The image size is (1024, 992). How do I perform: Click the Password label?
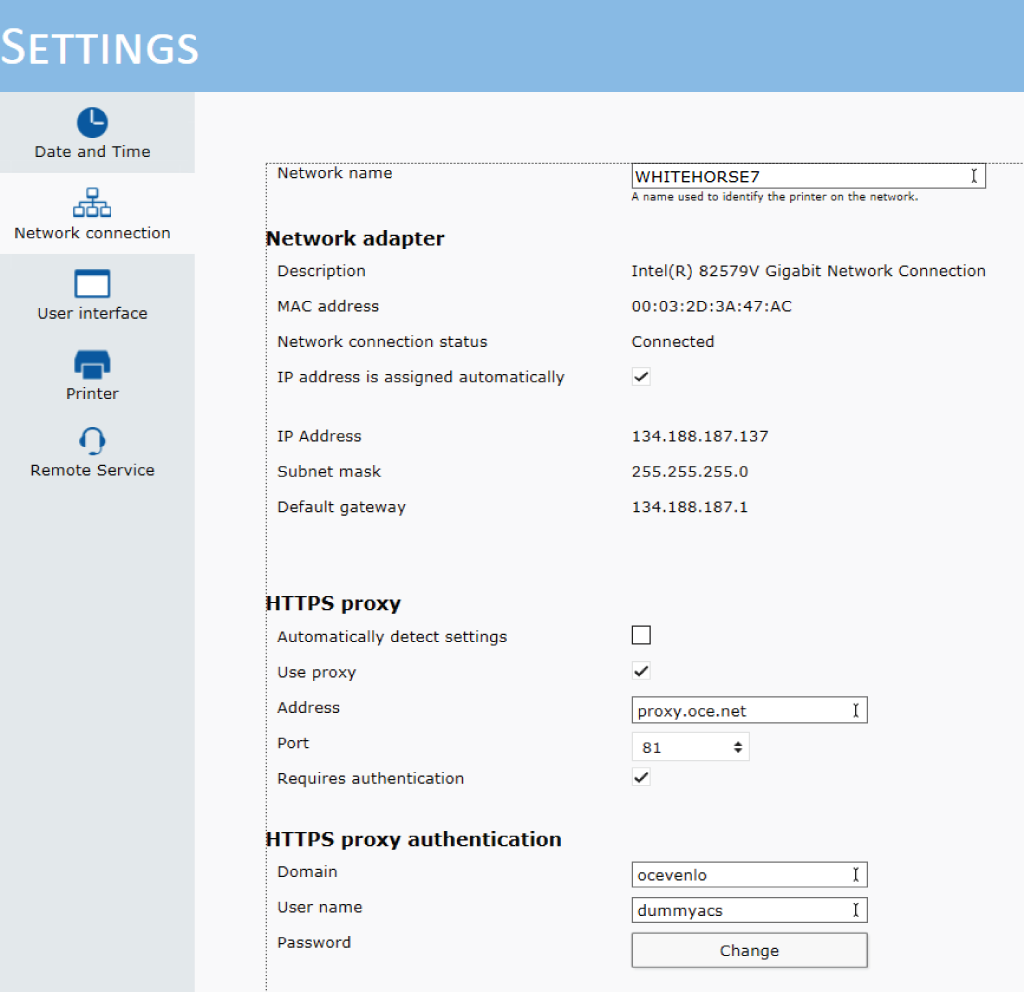pos(314,942)
